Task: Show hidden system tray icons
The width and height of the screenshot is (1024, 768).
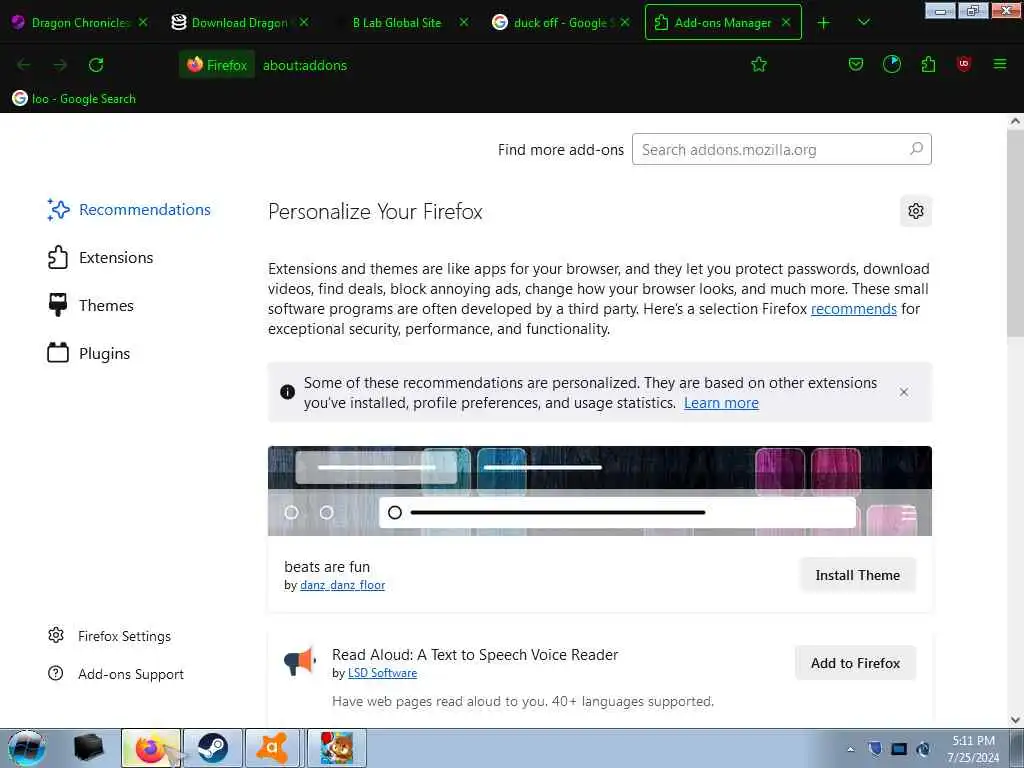Action: (x=850, y=749)
